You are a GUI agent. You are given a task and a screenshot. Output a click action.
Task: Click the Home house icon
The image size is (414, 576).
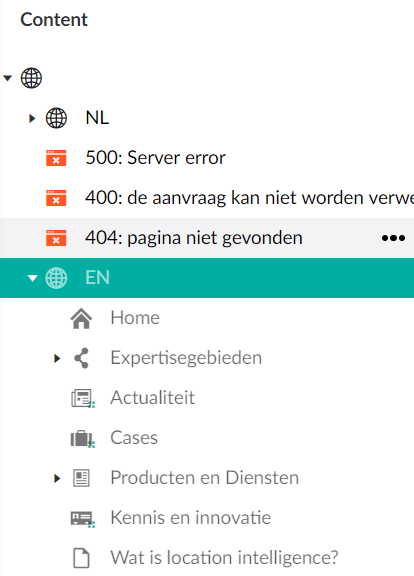click(x=81, y=318)
